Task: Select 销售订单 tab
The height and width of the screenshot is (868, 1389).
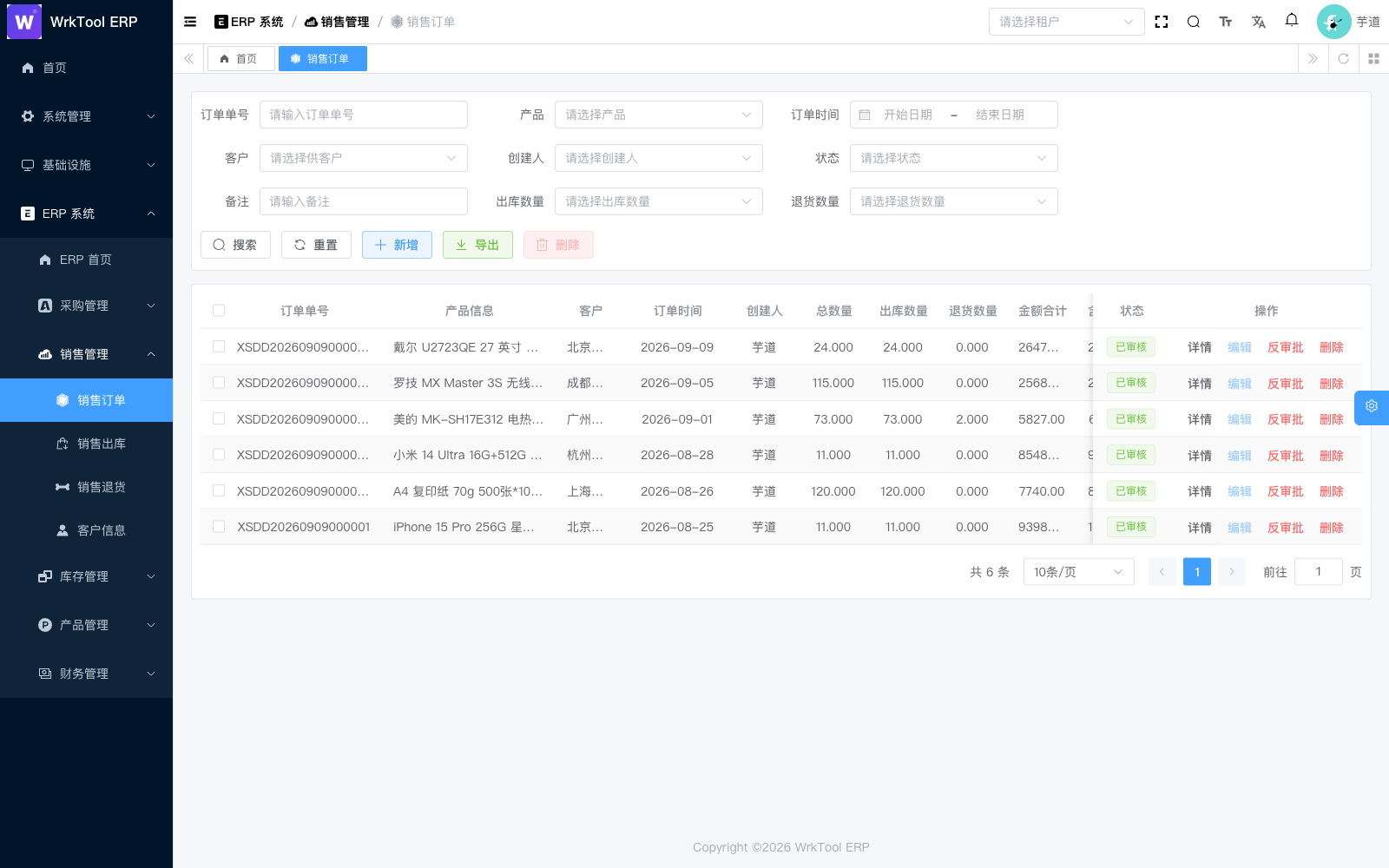Action: [x=323, y=59]
